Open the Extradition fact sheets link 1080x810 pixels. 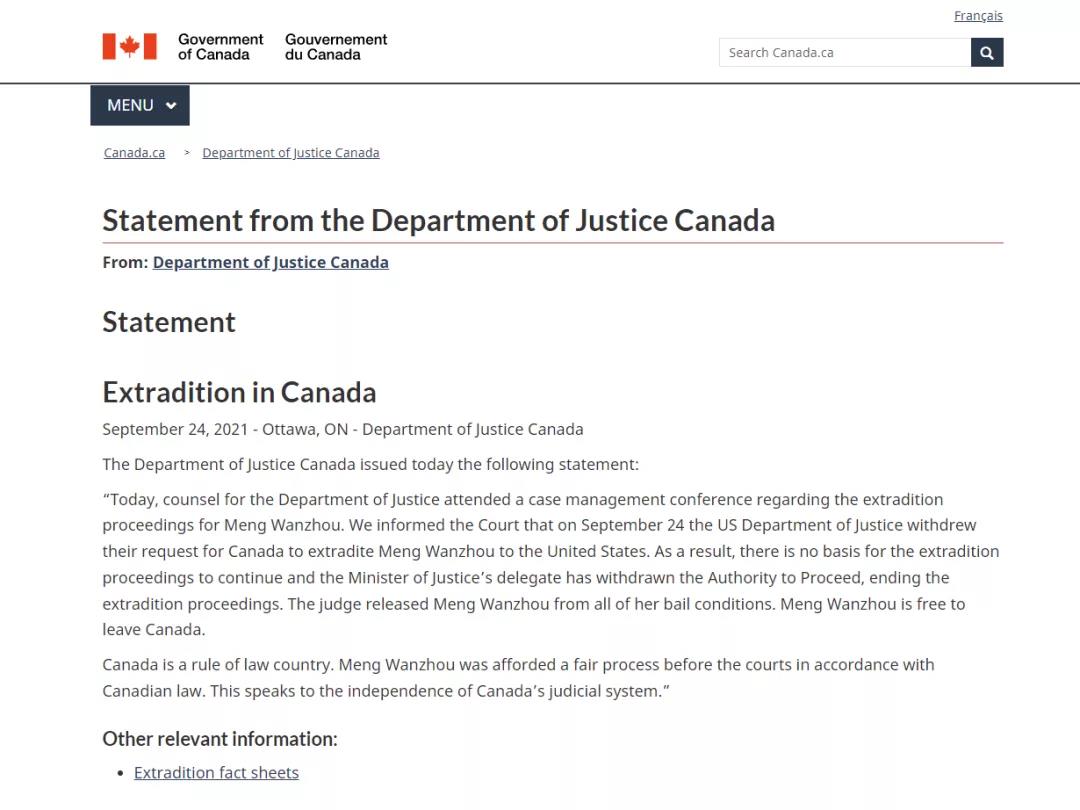(216, 773)
